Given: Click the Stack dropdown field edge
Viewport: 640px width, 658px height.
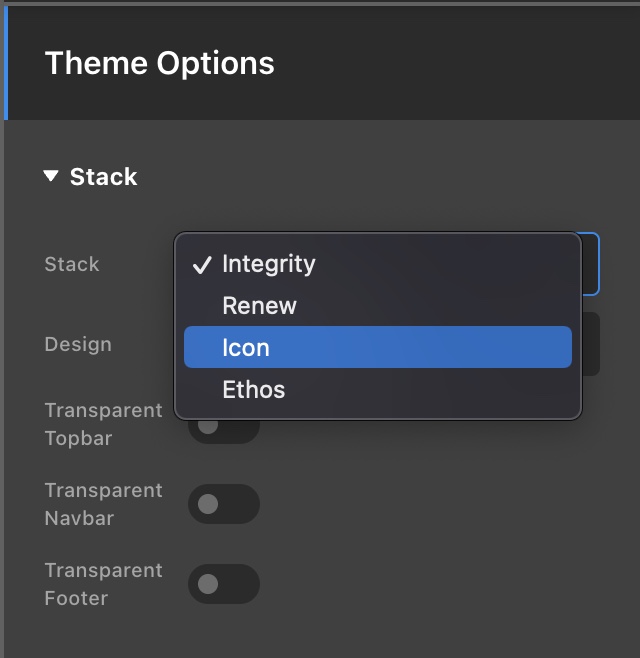Looking at the screenshot, I should (x=591, y=264).
